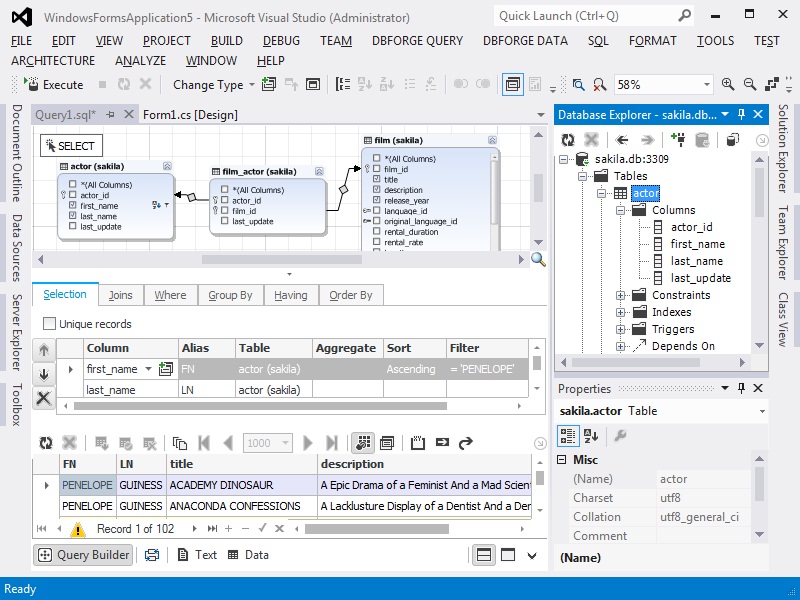Go to the last page of results
The image size is (800, 600).
tap(332, 443)
